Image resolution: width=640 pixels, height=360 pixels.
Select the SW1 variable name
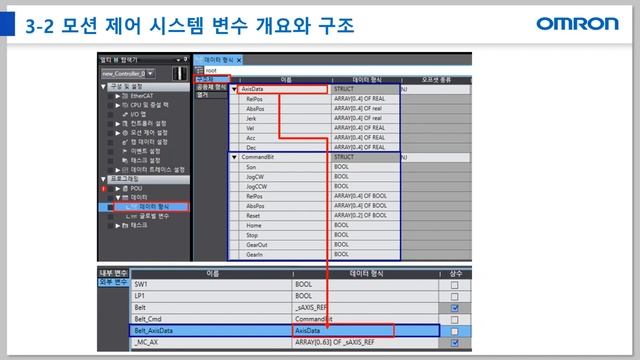211,284
